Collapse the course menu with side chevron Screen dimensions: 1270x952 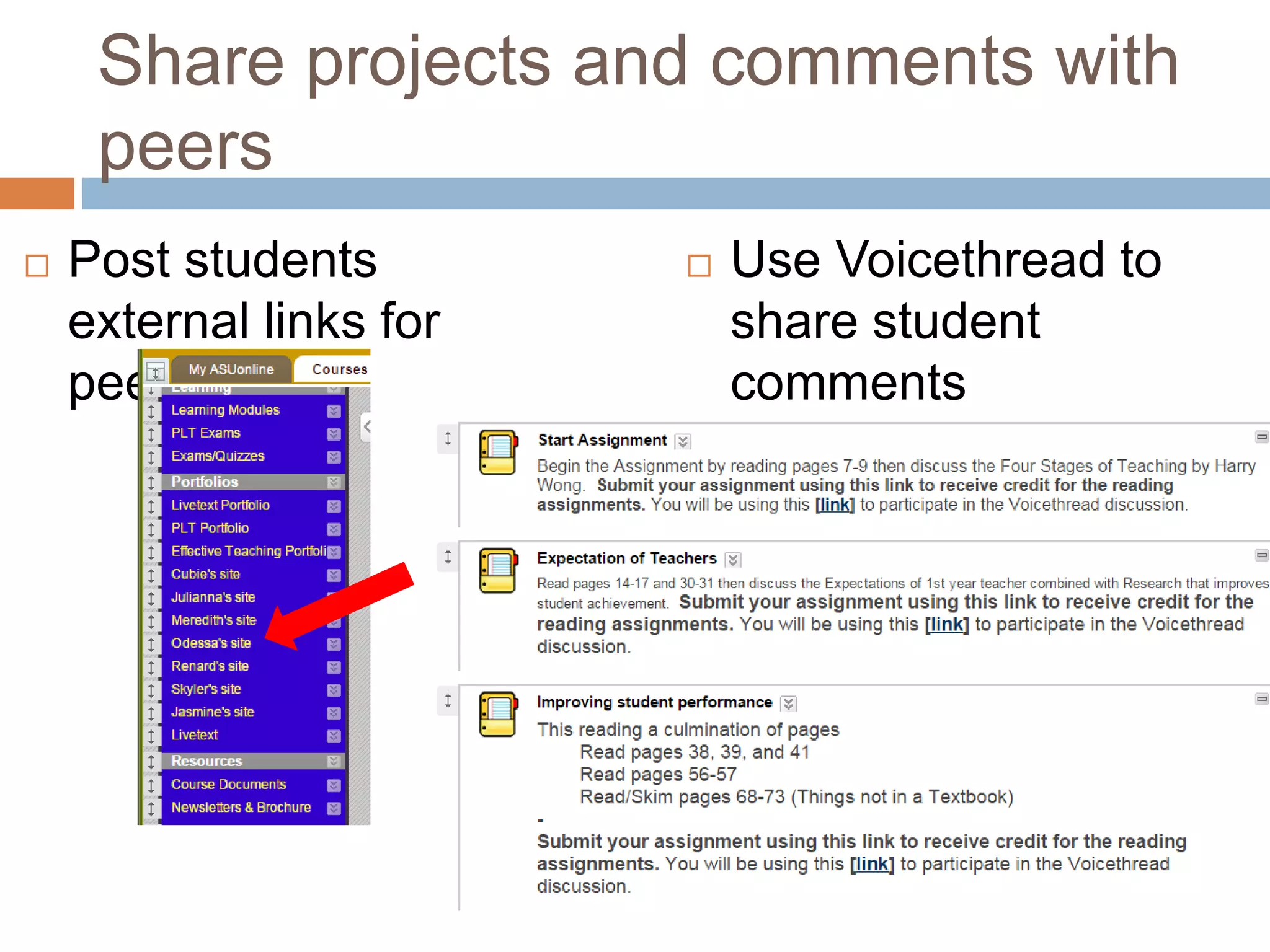(x=366, y=426)
